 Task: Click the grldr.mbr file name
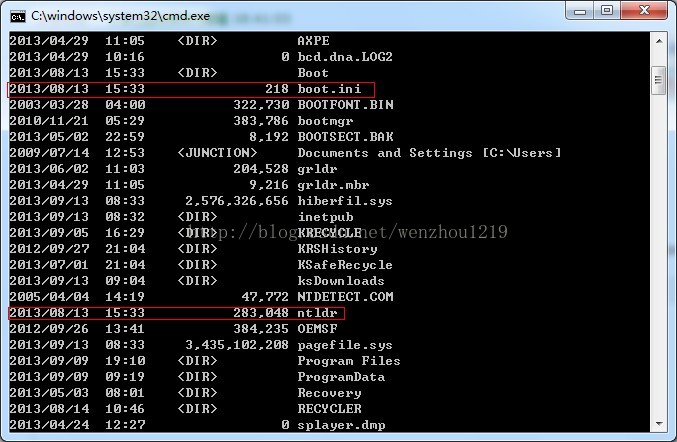coord(333,185)
